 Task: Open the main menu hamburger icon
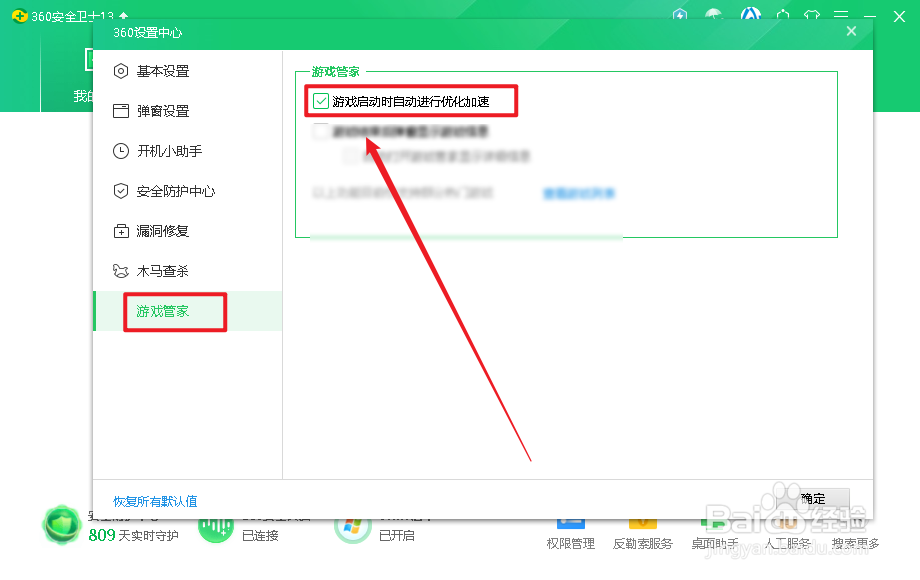(x=841, y=16)
